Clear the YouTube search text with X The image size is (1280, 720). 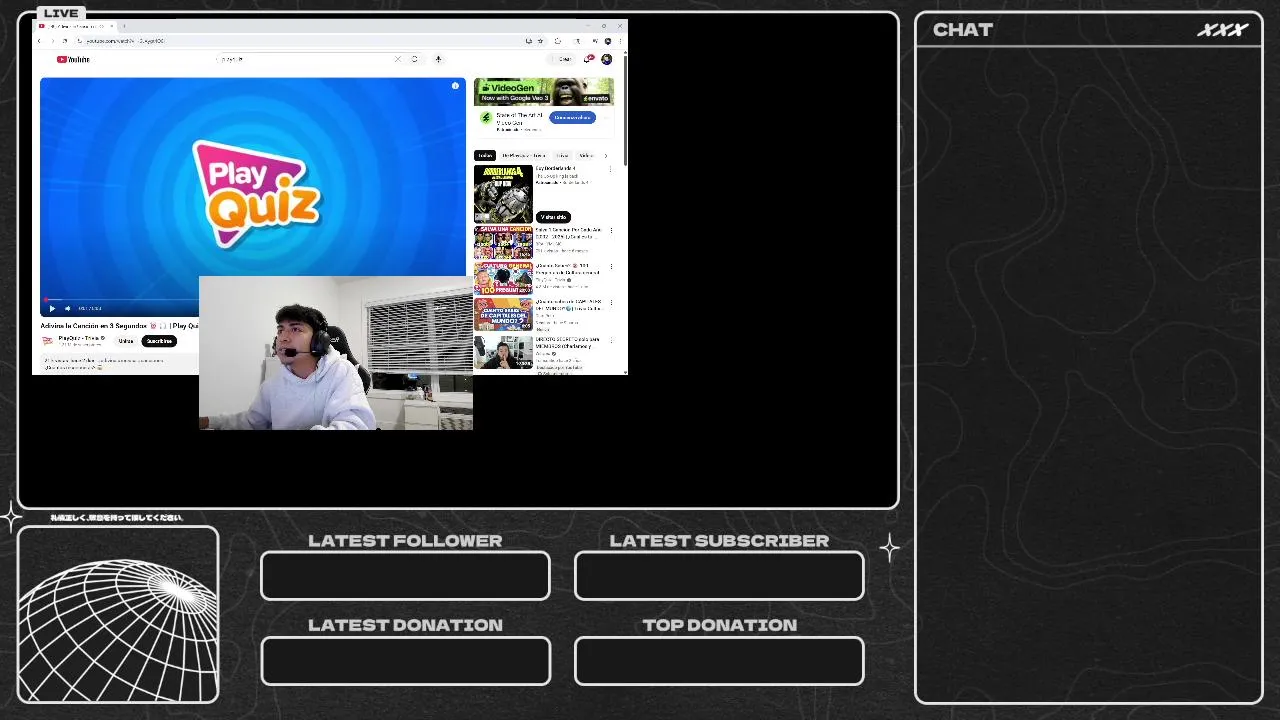click(x=398, y=59)
